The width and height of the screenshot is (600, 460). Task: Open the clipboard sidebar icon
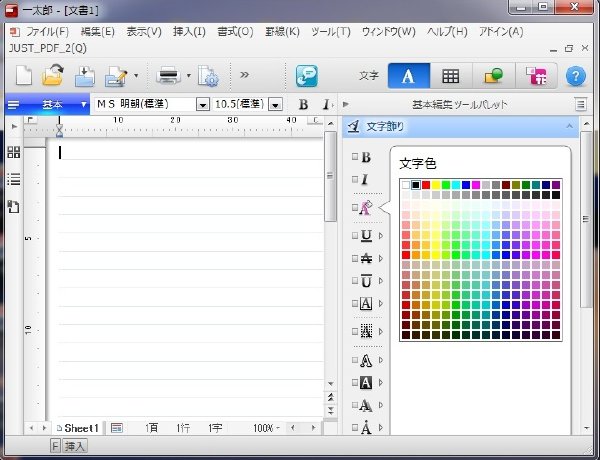point(13,207)
